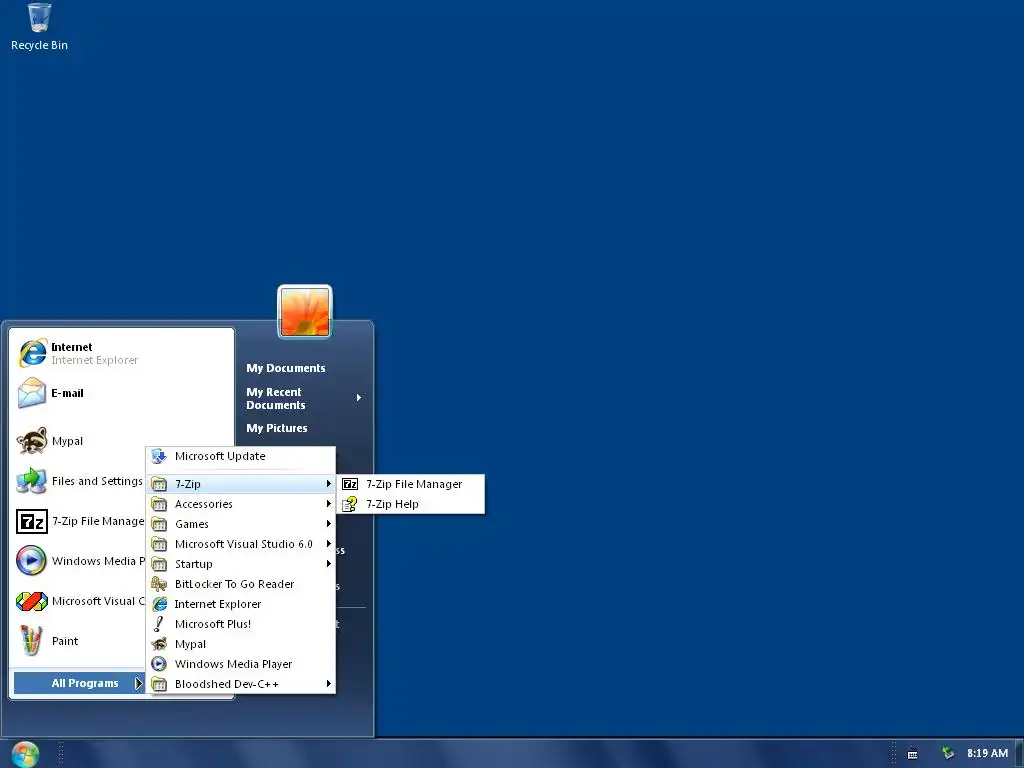Click the Accessories label in programs list
Viewport: 1024px width, 768px height.
(204, 504)
